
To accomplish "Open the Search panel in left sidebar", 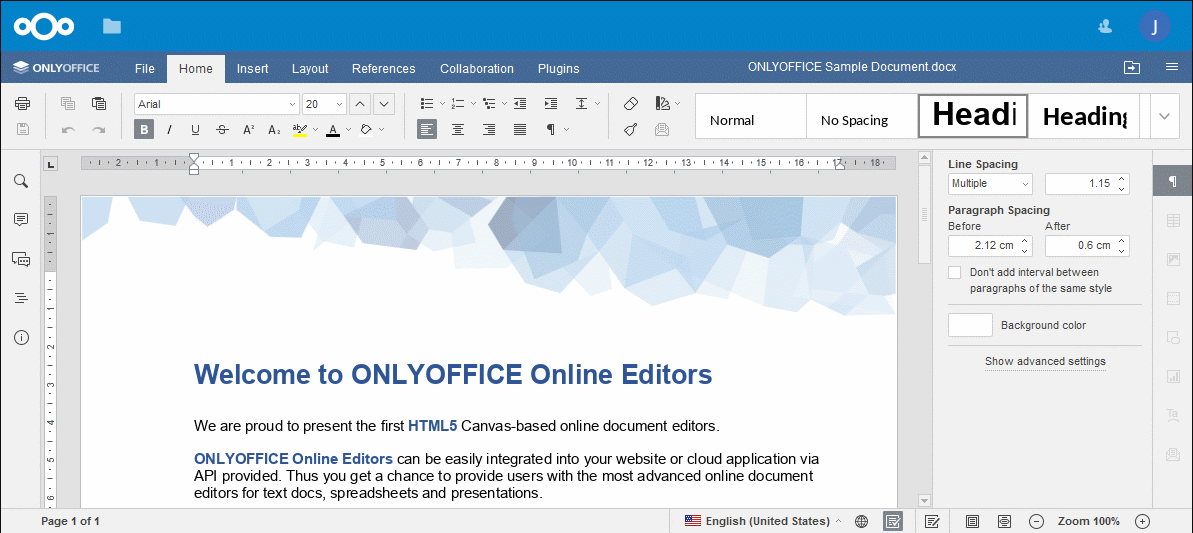I will coord(21,181).
